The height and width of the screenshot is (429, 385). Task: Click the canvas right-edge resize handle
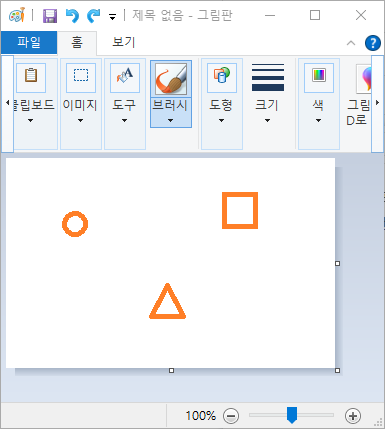click(337, 263)
